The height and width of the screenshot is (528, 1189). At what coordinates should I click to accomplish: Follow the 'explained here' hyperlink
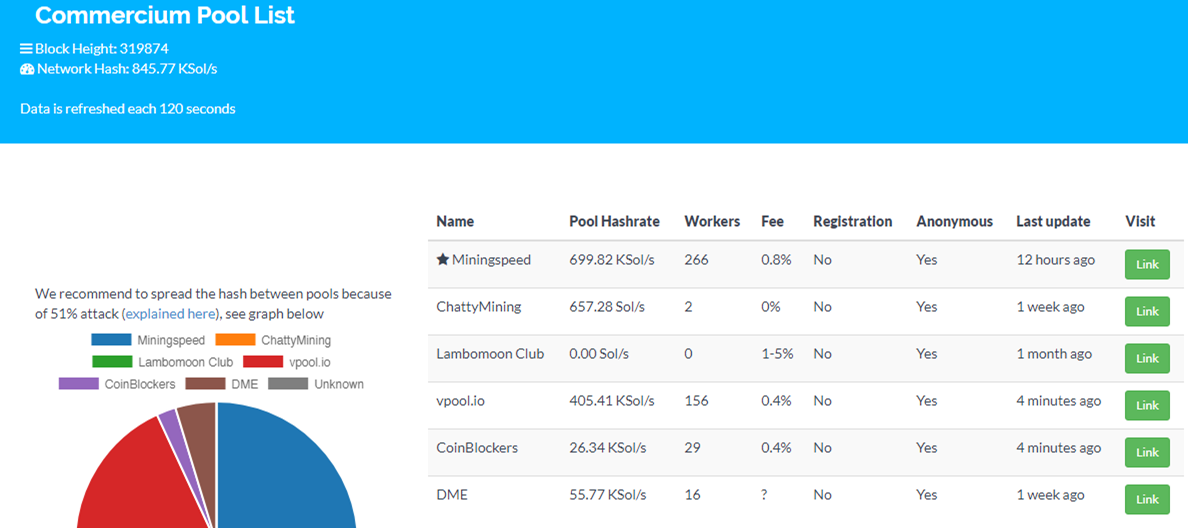(x=171, y=313)
